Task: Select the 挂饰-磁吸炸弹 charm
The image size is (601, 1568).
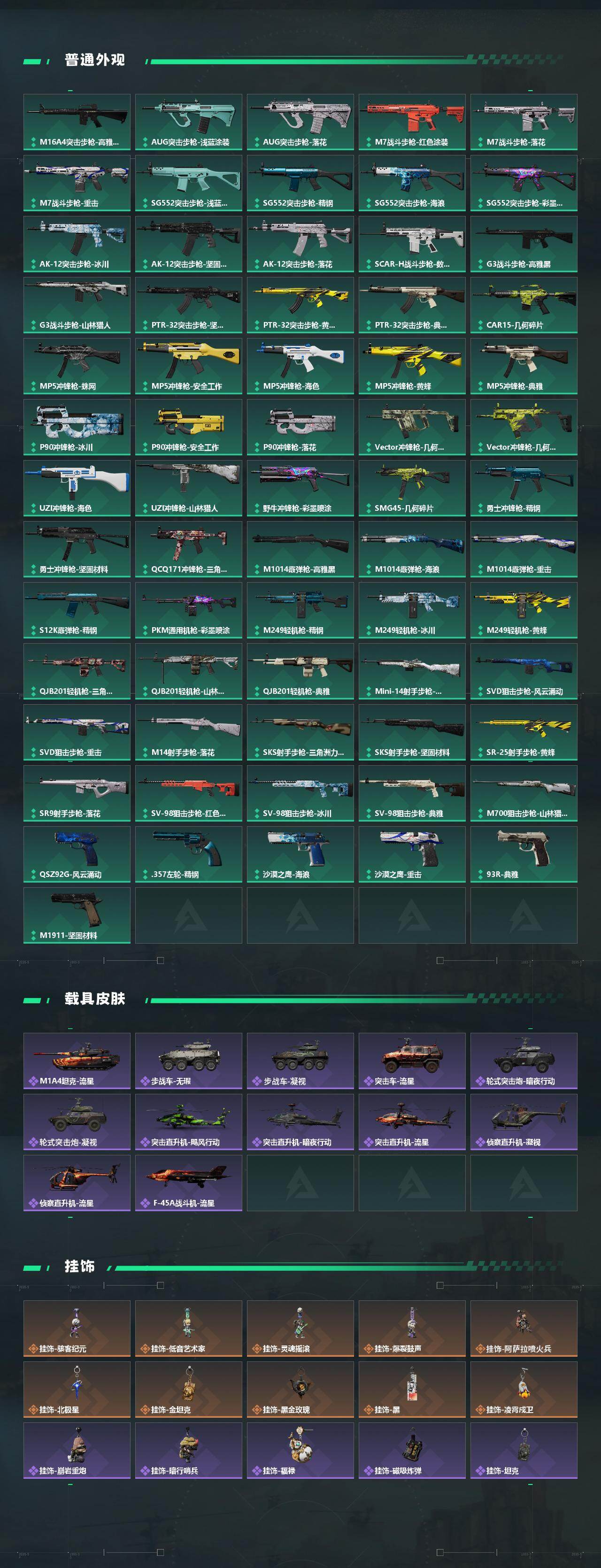Action: [x=412, y=1451]
